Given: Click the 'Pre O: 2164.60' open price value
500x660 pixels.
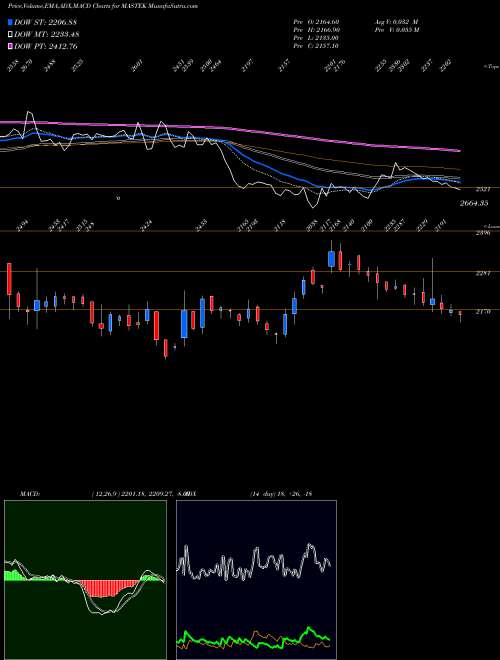Looking at the screenshot, I should (316, 21).
